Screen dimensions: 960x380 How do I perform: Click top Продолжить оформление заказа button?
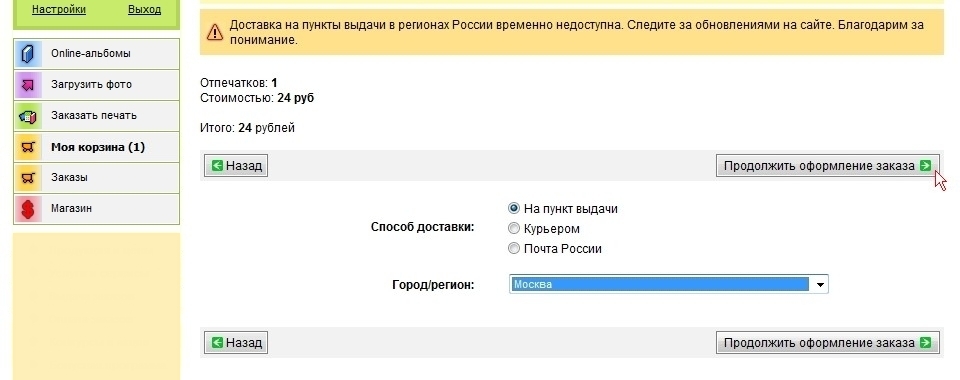point(827,166)
